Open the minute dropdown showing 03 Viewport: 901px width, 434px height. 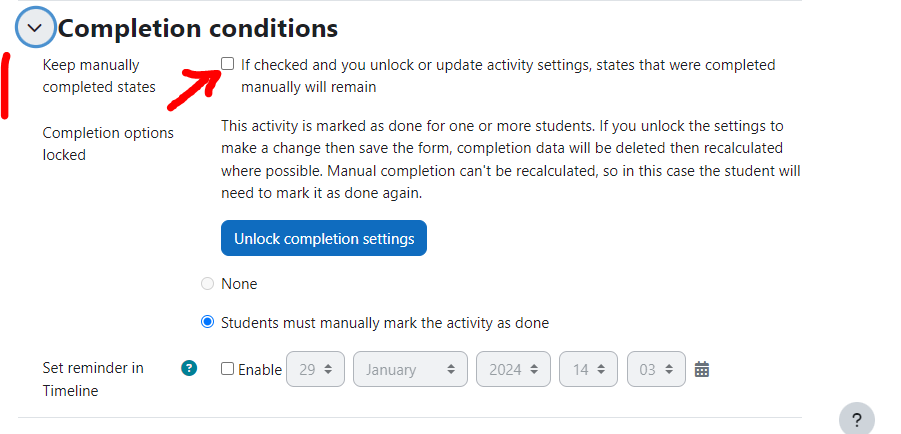656,369
